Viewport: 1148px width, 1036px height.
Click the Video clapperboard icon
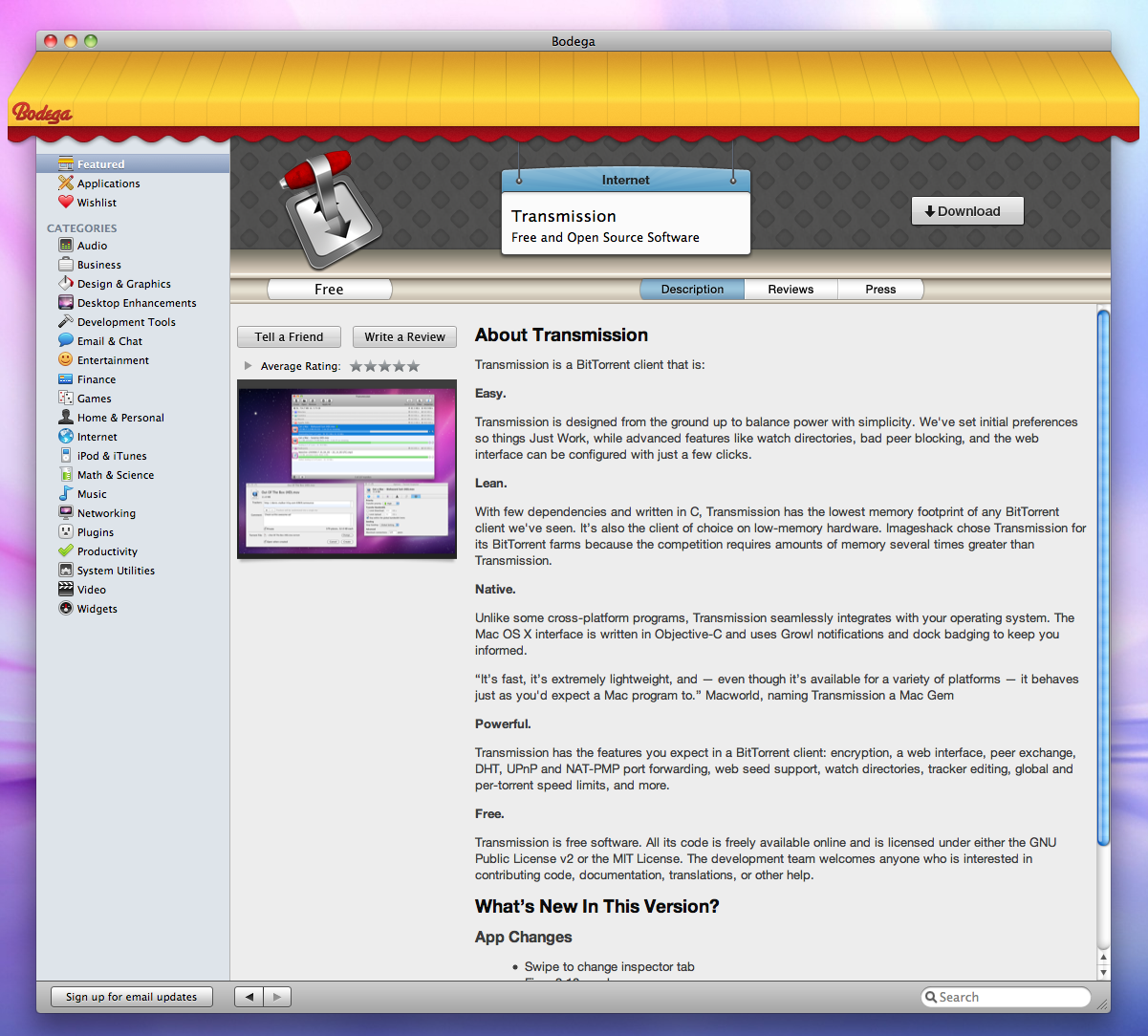66,590
